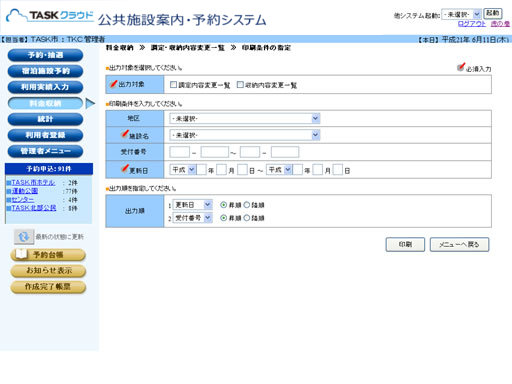Image resolution: width=512 pixels, height=384 pixels.
Task: Open the second sort key dropdown 受付番号
Action: (x=192, y=218)
